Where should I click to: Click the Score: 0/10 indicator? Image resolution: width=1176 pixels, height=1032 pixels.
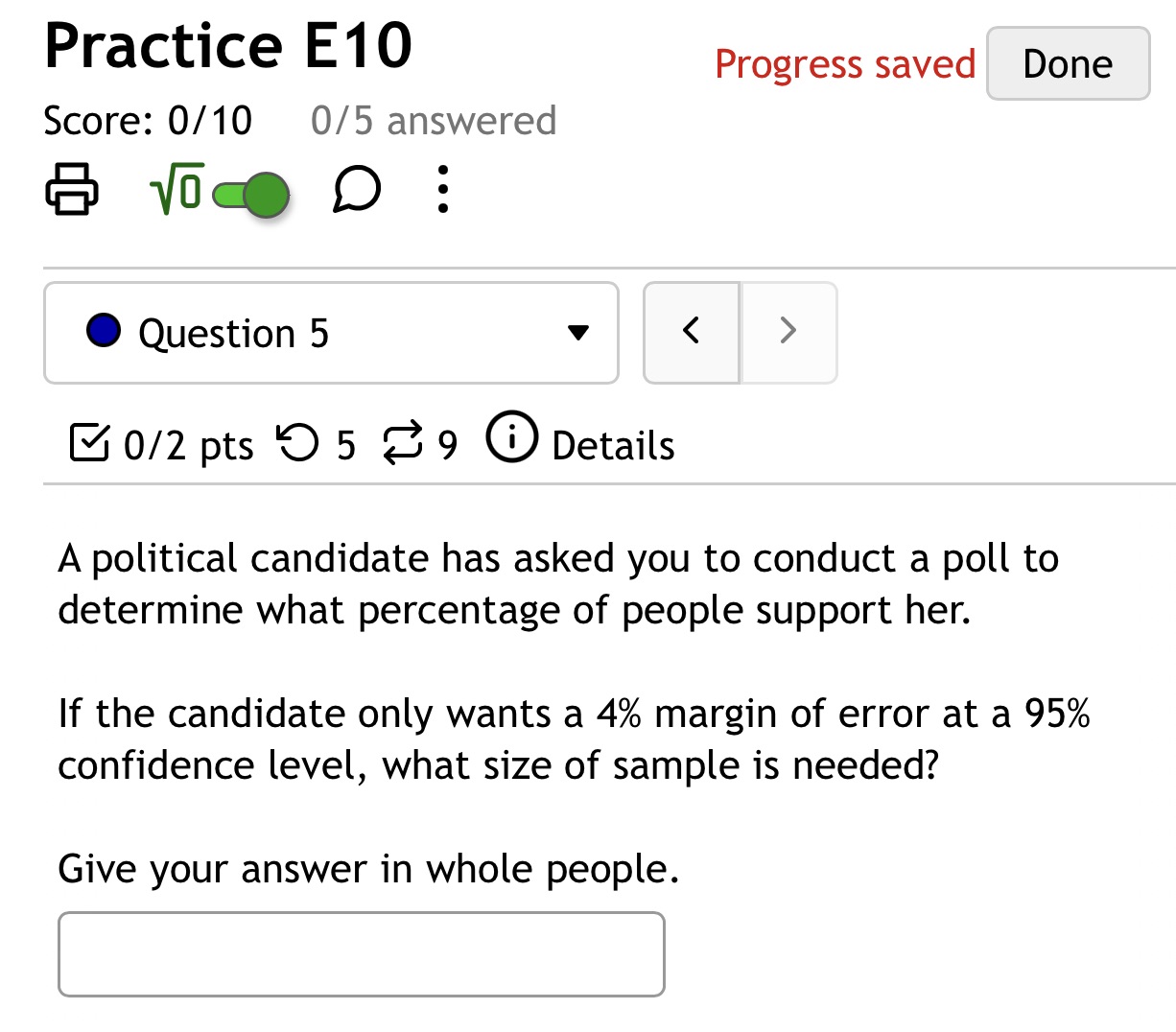147,120
